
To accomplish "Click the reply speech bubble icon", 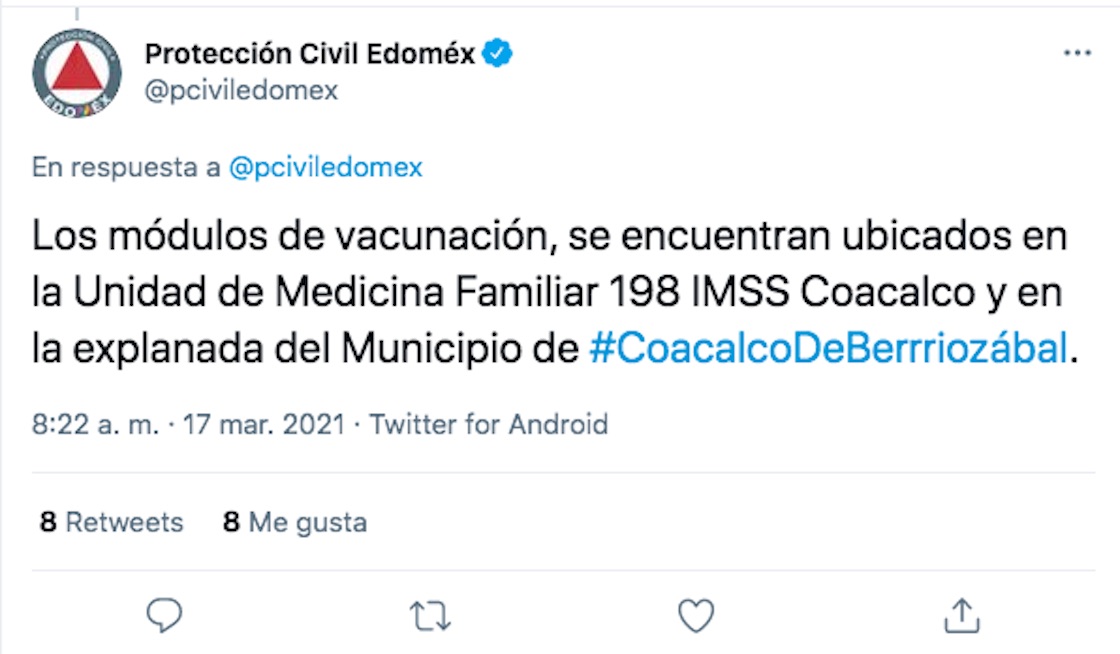I will 163,613.
